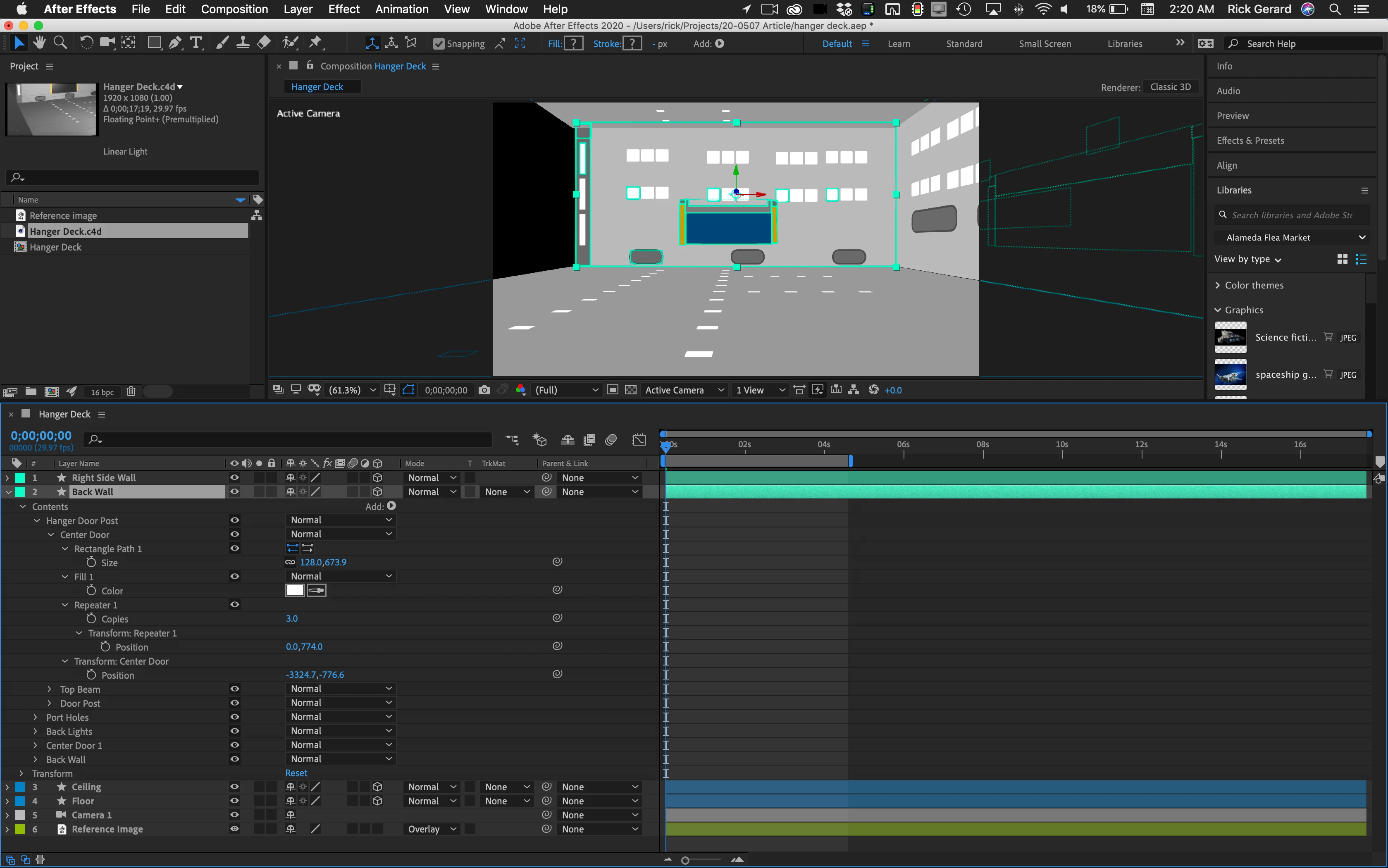Screen dimensions: 1388x868
Task: Click the Fill 1 white color swatch
Action: [294, 590]
